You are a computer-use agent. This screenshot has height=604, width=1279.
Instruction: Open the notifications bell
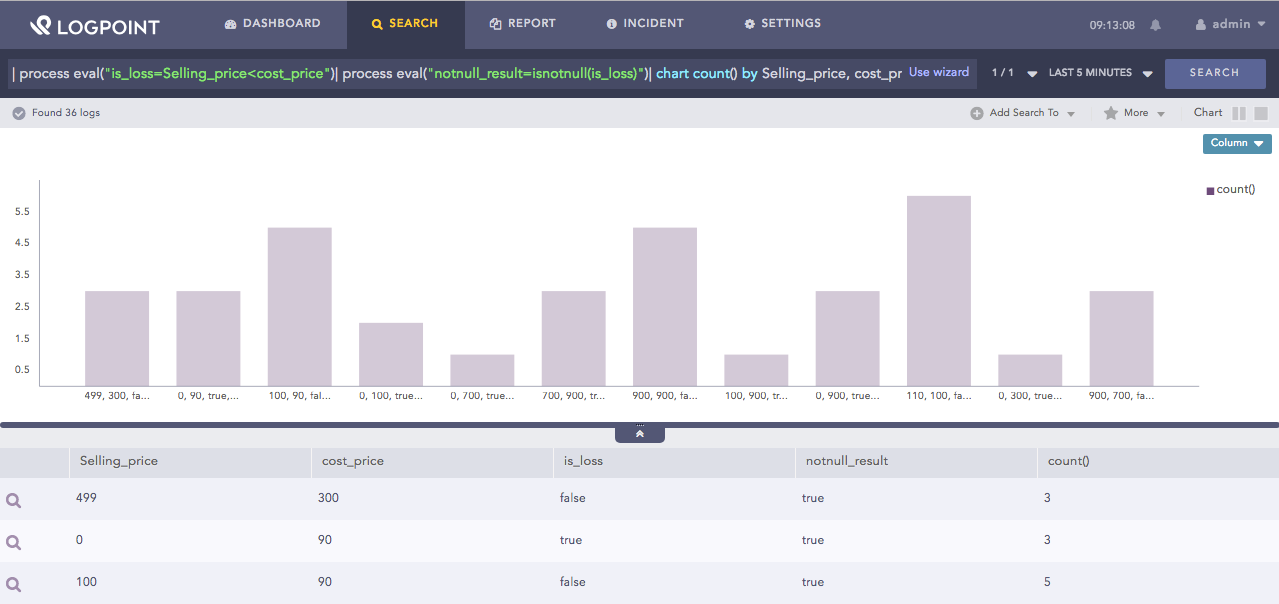tap(1156, 25)
